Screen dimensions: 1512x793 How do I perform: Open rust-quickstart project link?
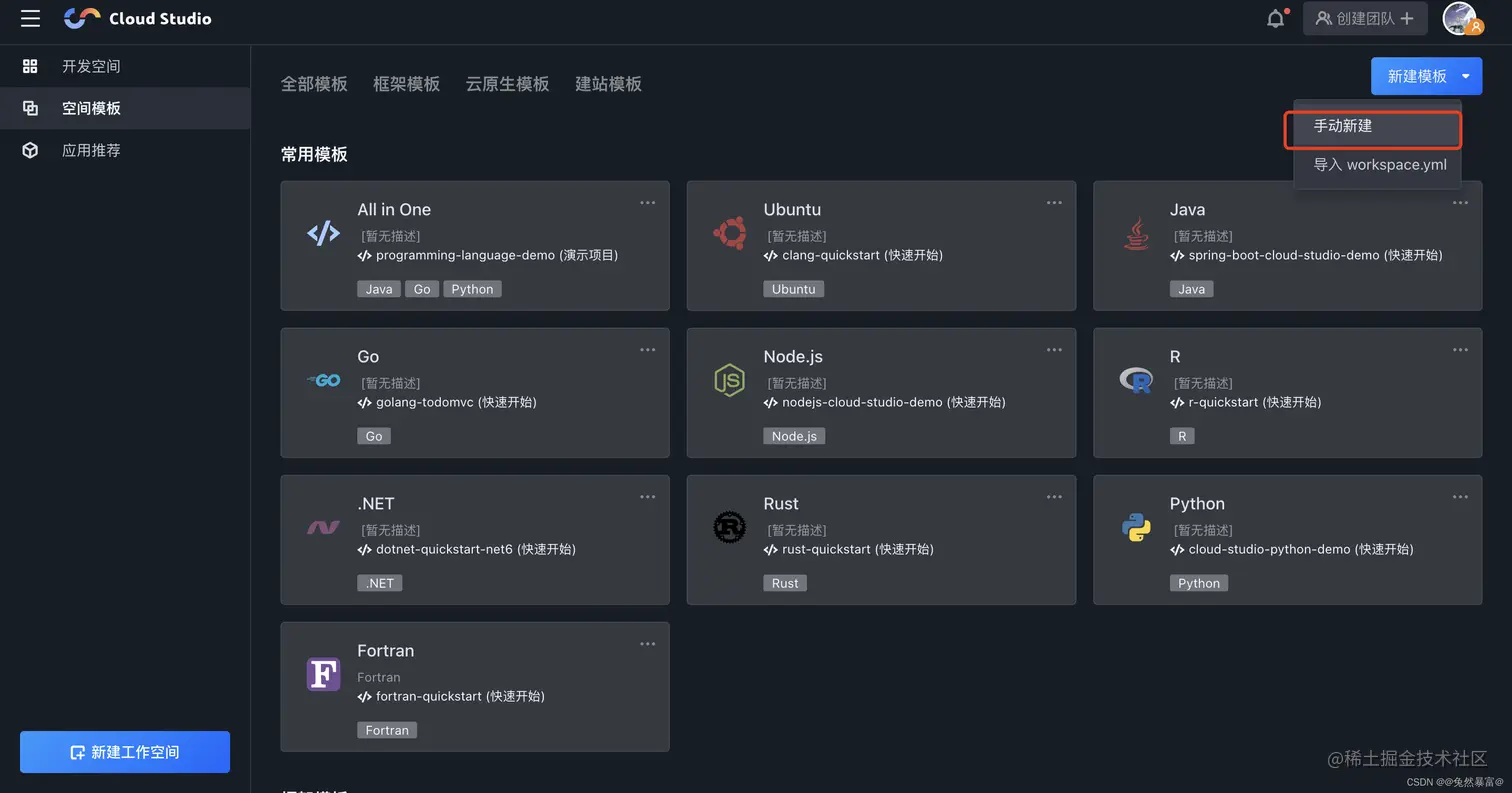click(848, 549)
